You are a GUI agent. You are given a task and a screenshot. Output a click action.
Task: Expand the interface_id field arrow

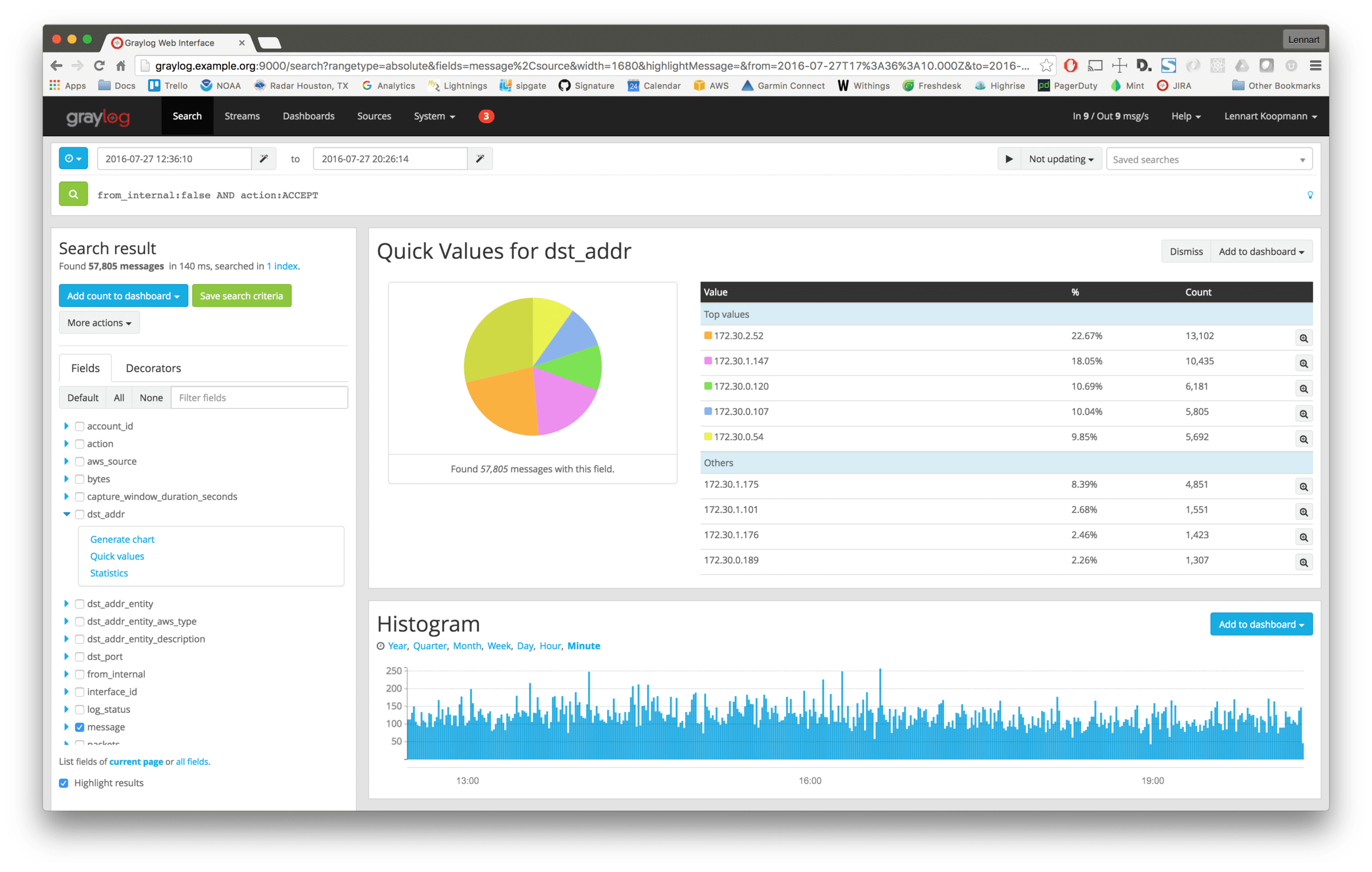pos(66,692)
